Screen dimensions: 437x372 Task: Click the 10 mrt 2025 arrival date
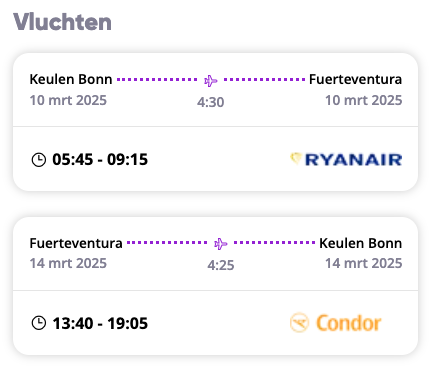click(364, 100)
